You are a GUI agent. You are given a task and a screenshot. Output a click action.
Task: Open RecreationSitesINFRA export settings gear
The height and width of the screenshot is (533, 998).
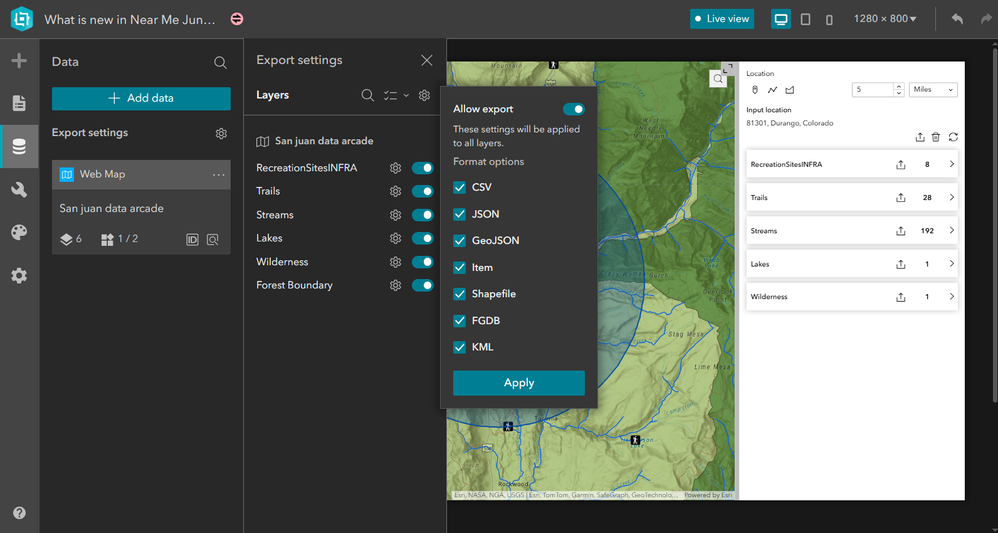point(395,168)
